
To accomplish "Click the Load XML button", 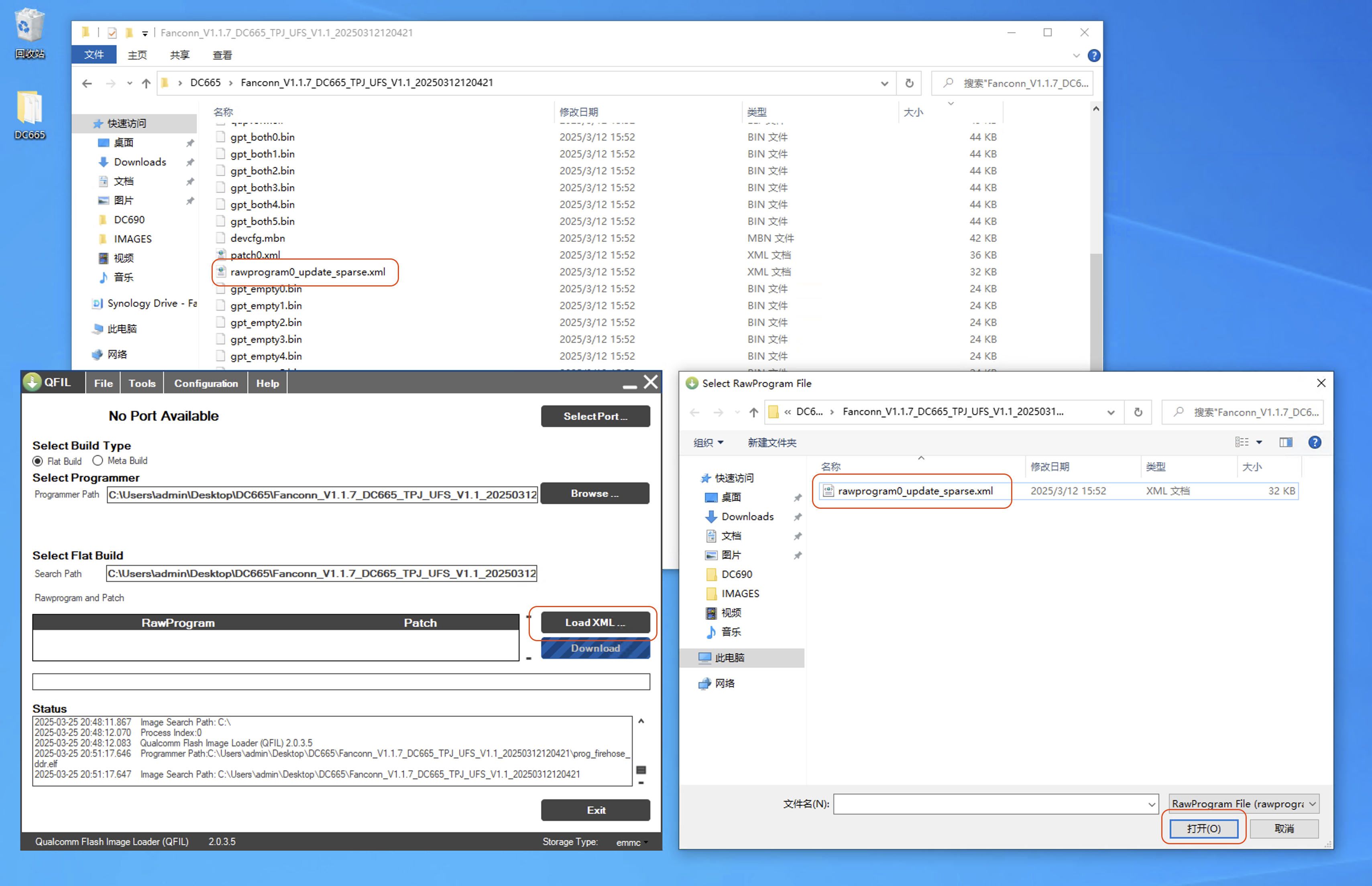I will coord(595,622).
